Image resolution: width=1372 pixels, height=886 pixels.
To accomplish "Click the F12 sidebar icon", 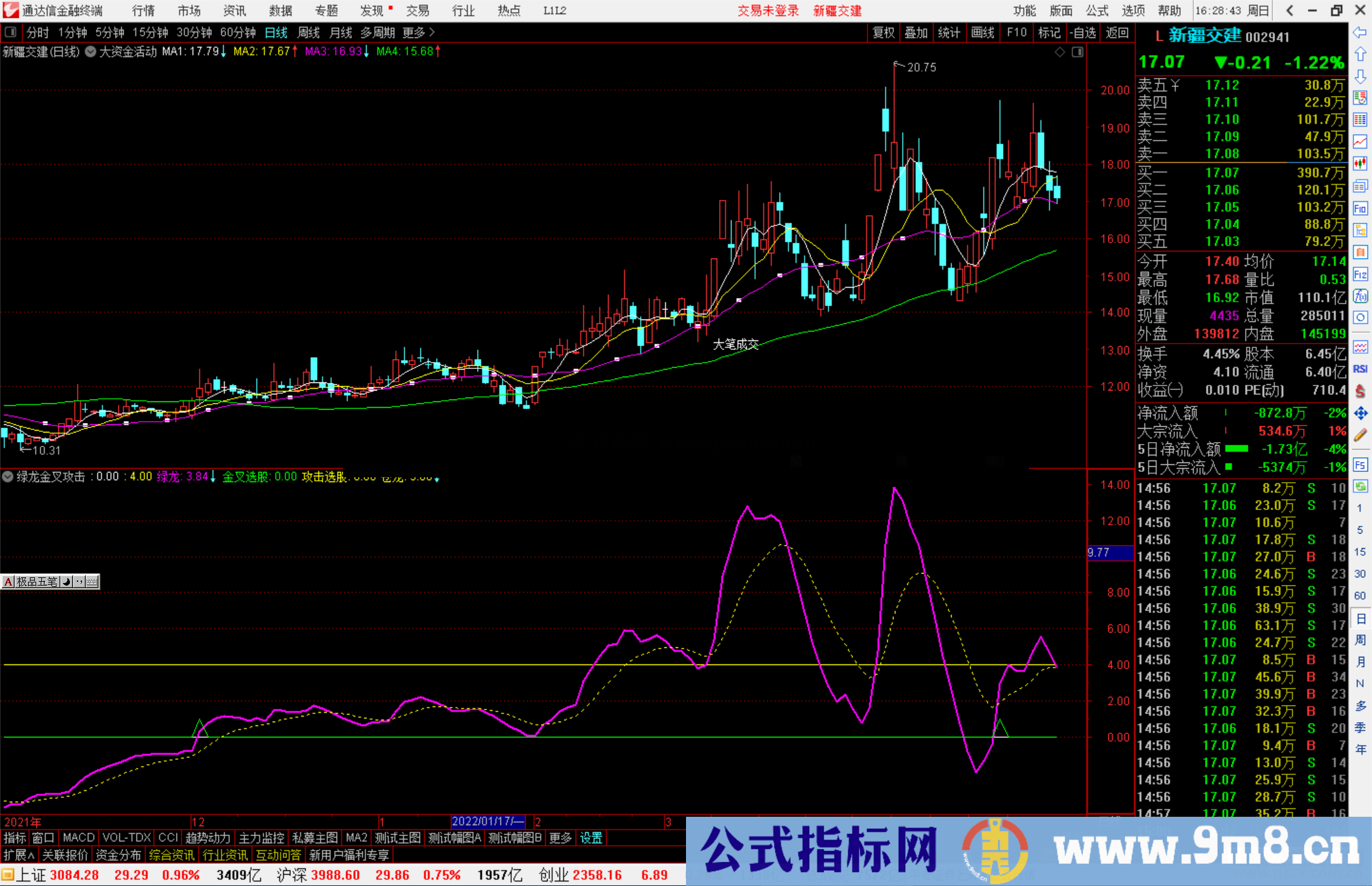I will coord(1360,274).
